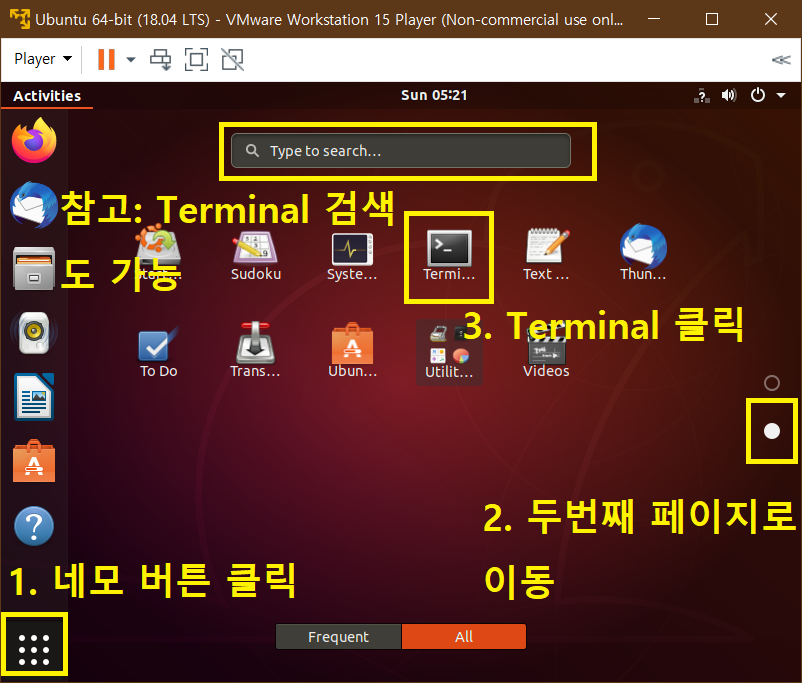Image resolution: width=802 pixels, height=683 pixels.
Task: Launch the Sudoku game
Action: tap(256, 256)
